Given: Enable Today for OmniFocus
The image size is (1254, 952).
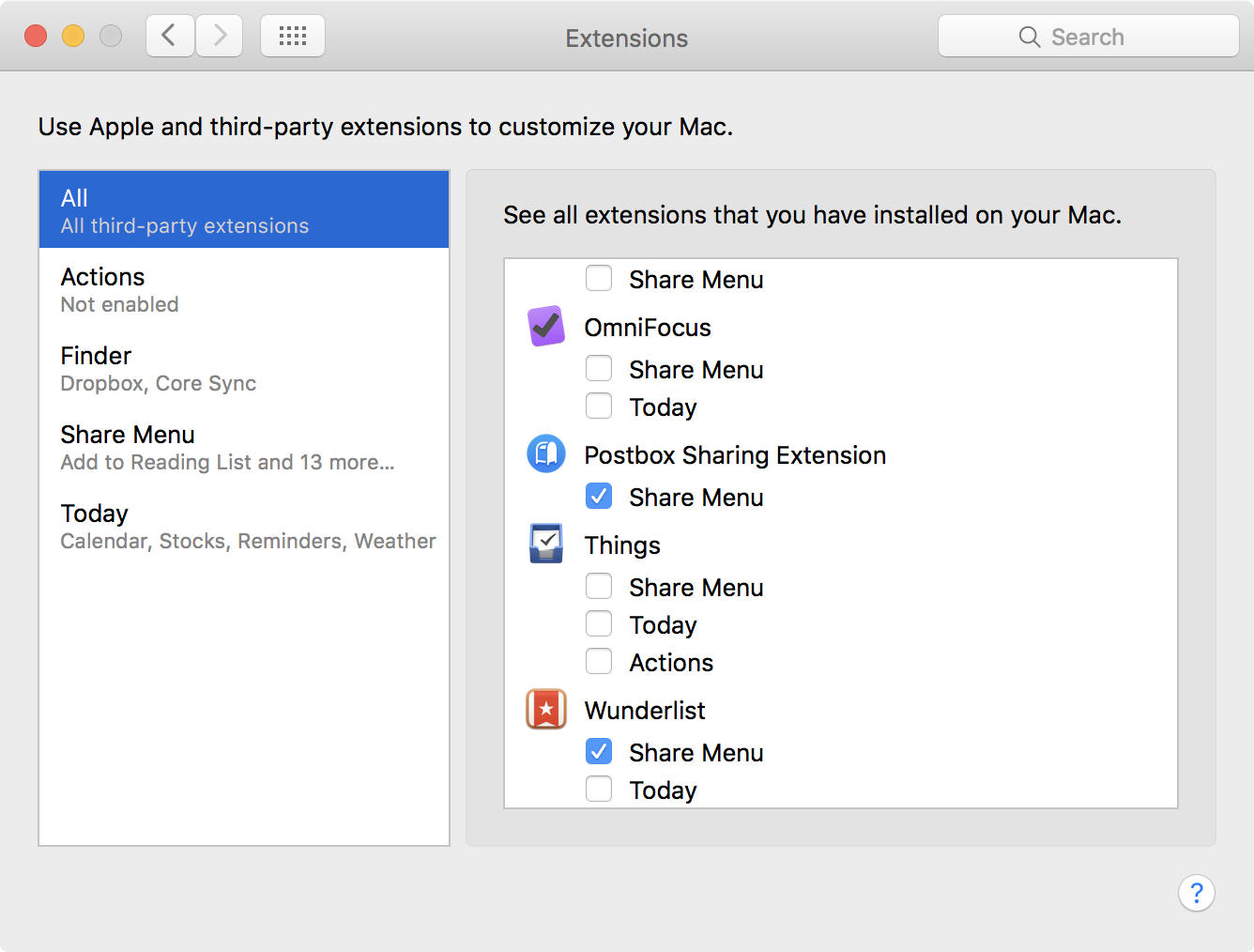Looking at the screenshot, I should coord(599,406).
